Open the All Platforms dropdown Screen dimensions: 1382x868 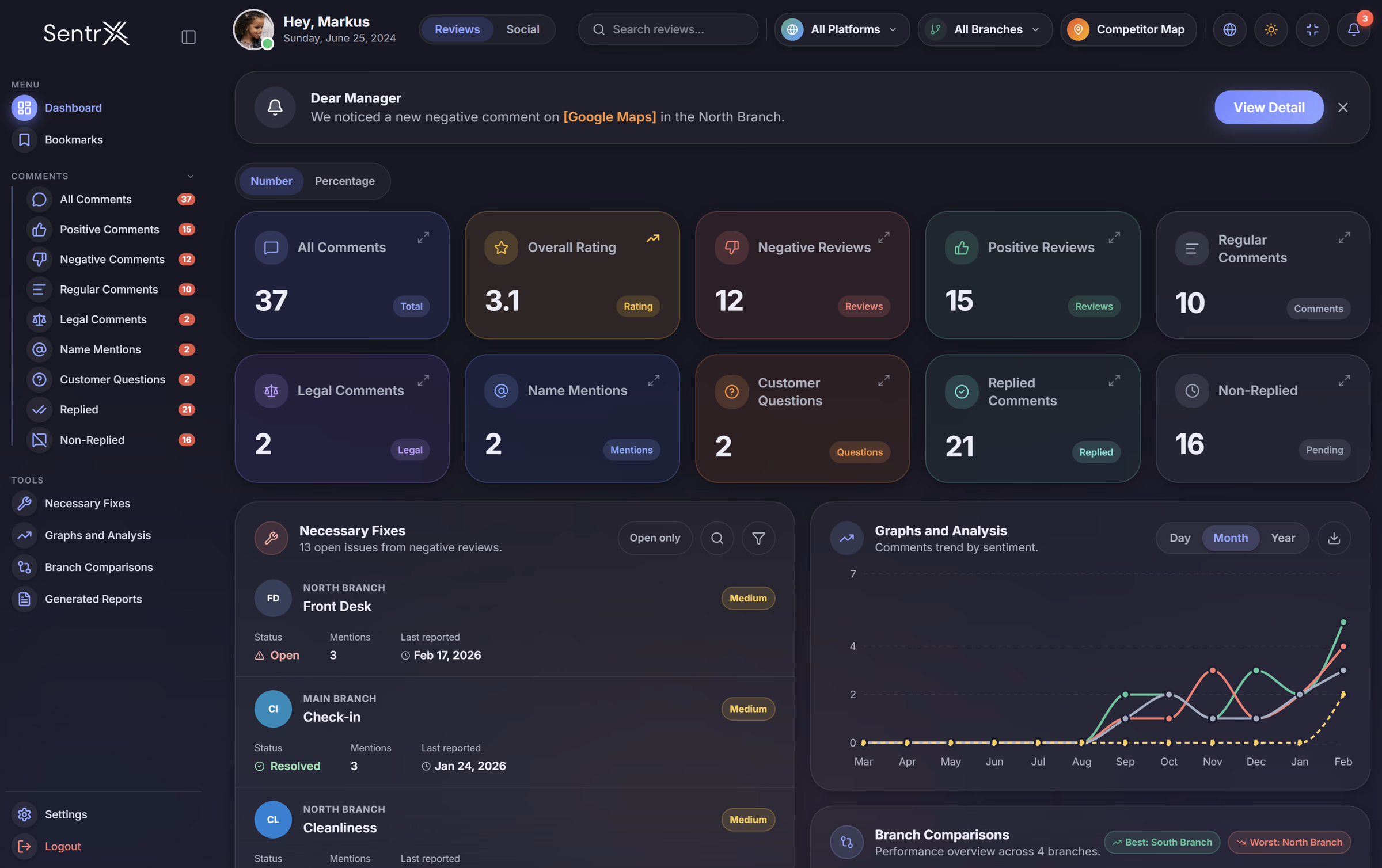[x=842, y=29]
